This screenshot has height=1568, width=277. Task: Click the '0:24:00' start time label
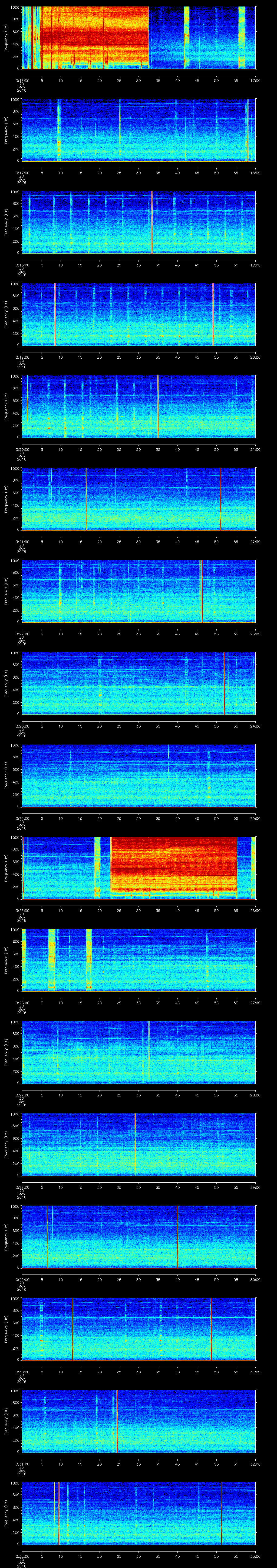[x=22, y=818]
